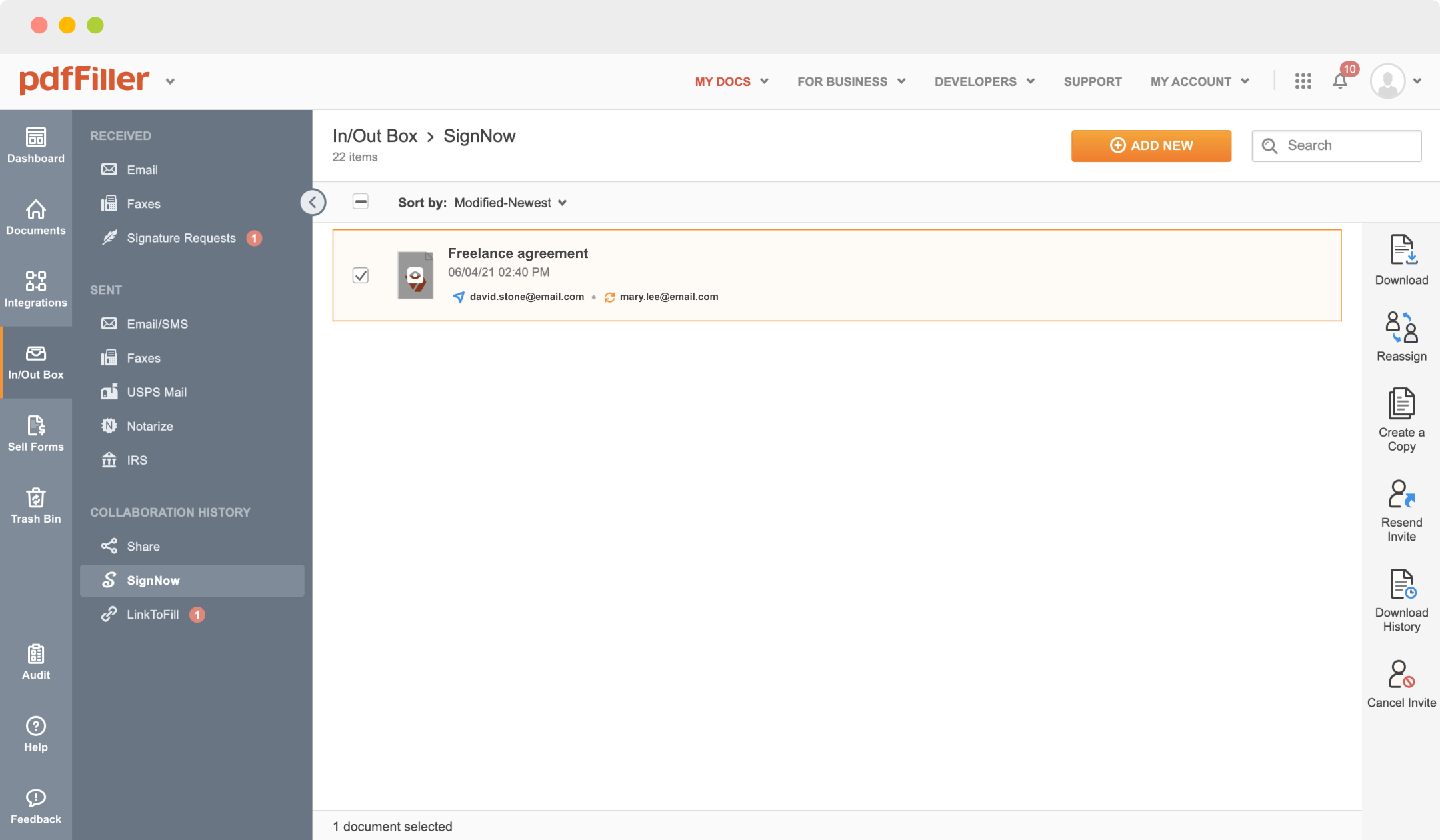Collapse the left sidebar with the arrow toggle
1440x840 pixels.
(312, 201)
